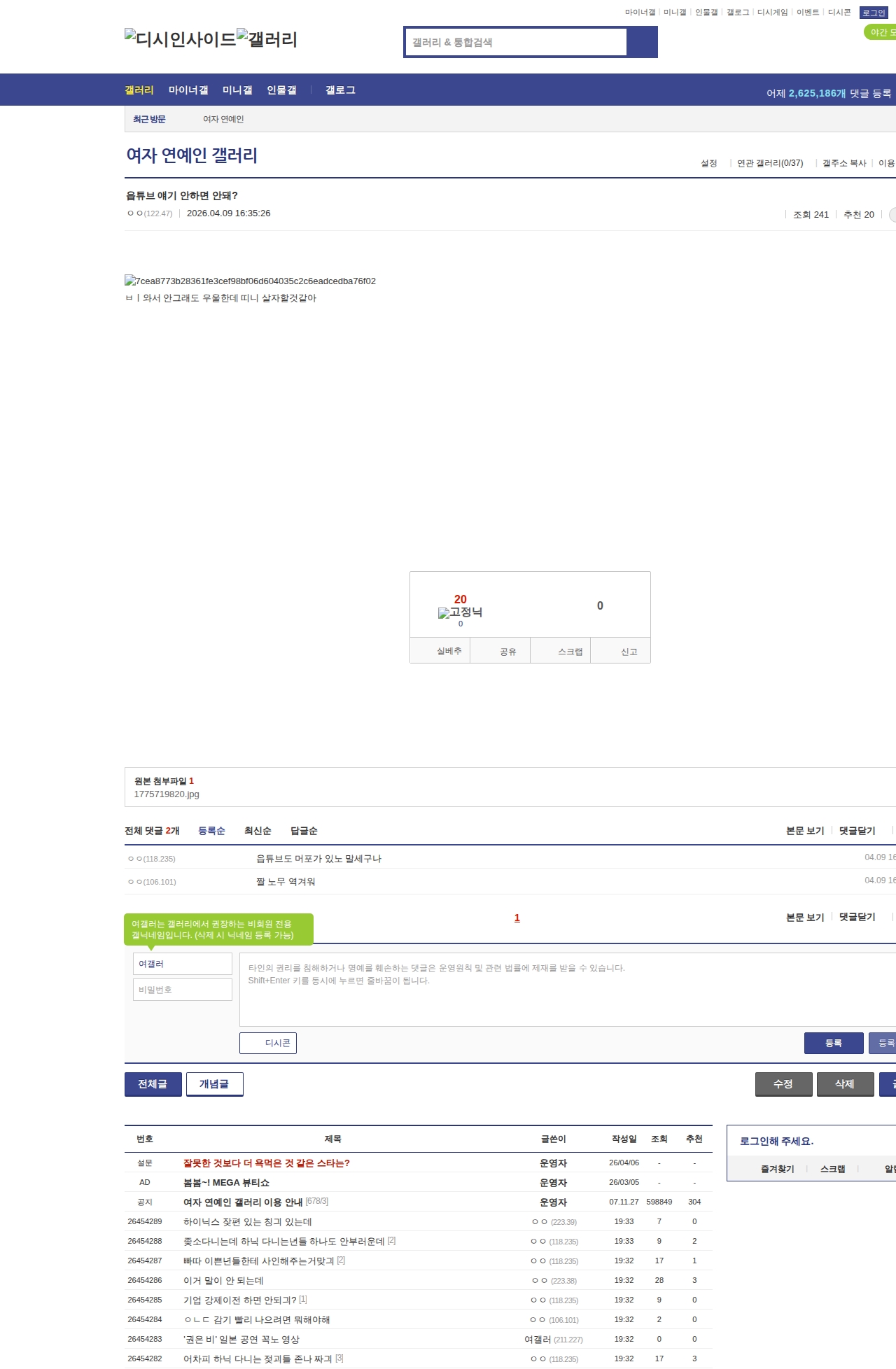Open recently visited 여자 연예인 link
The height and width of the screenshot is (1369, 896).
pos(223,120)
